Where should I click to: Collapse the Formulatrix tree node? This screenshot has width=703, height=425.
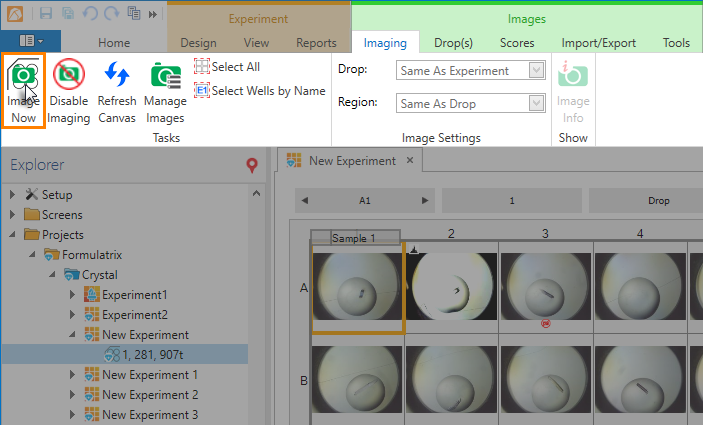click(32, 255)
